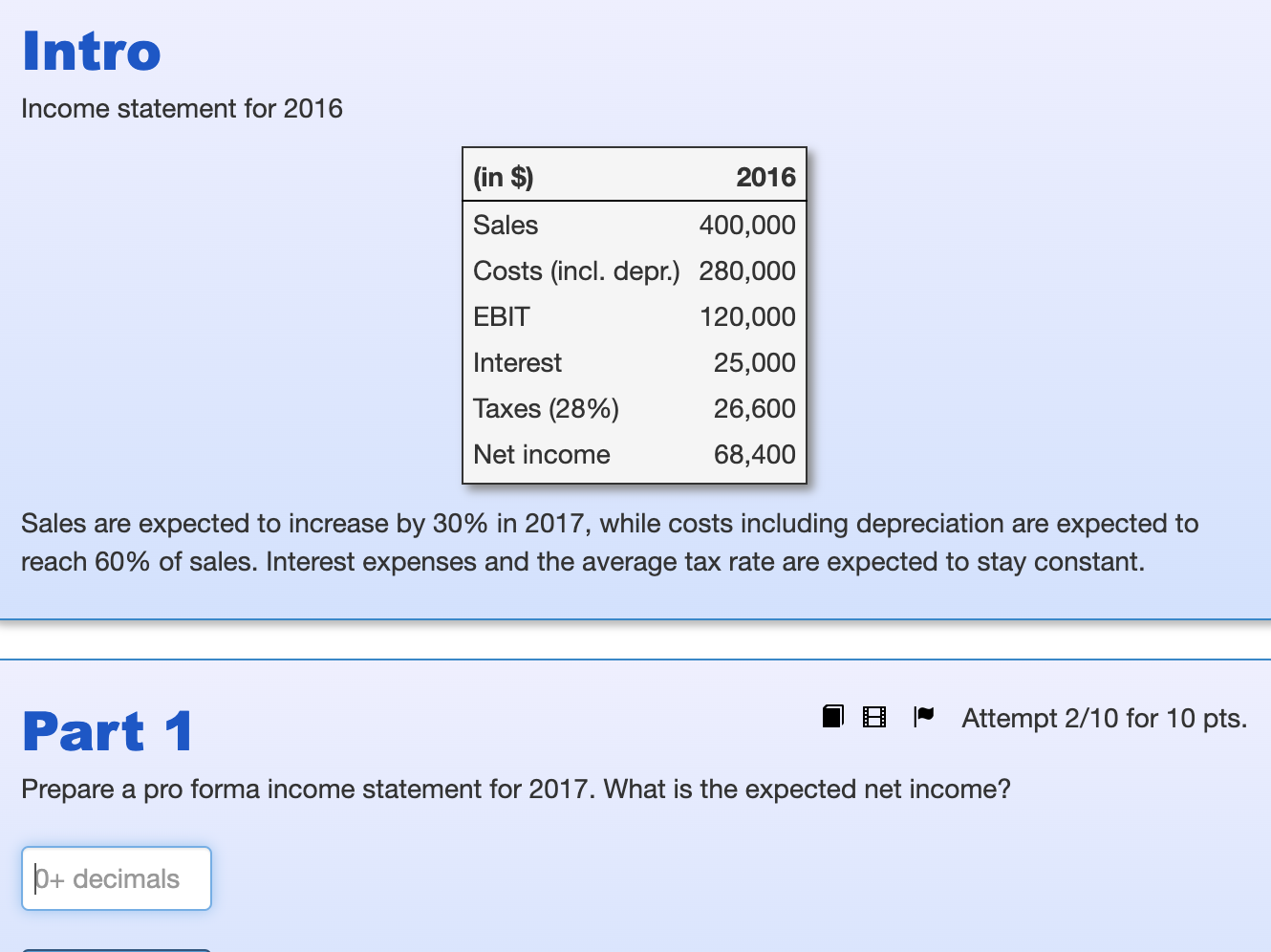Click the Taxes (28%) row label

(546, 408)
